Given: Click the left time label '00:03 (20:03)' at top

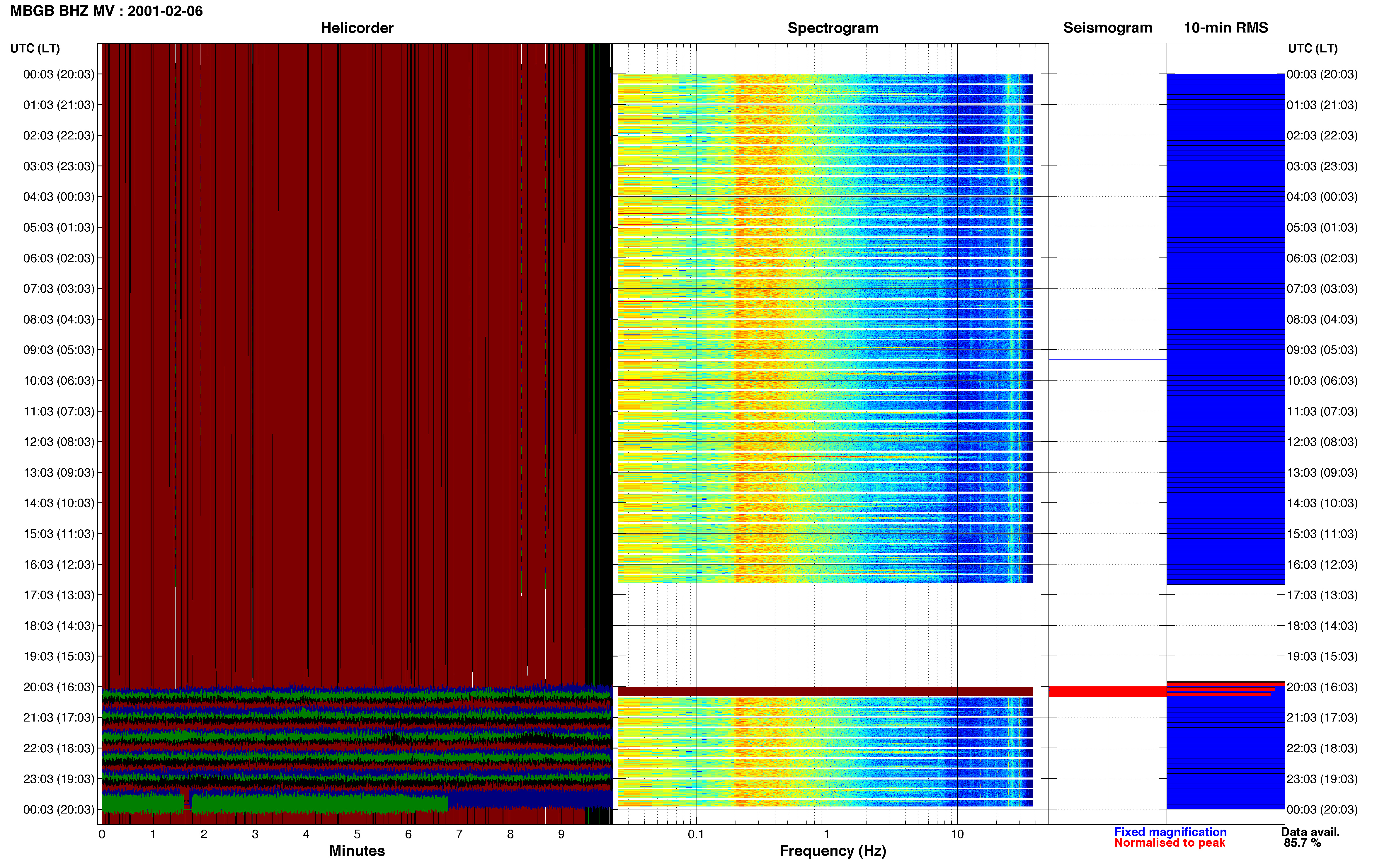Looking at the screenshot, I should [59, 74].
